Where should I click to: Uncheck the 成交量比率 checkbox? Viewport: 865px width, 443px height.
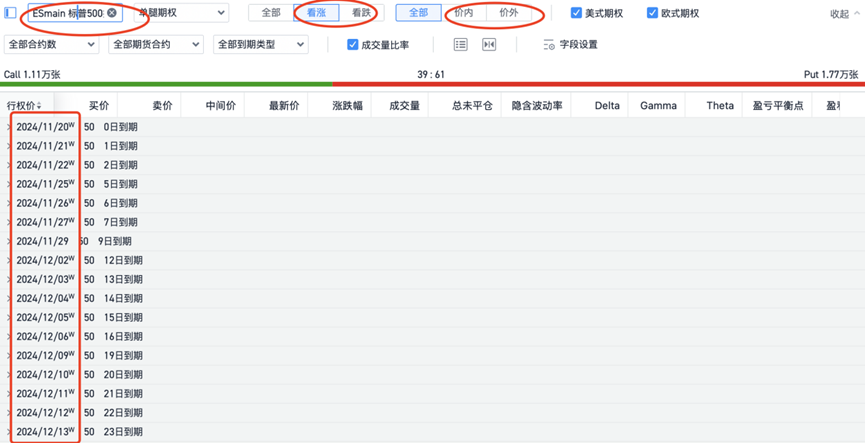pos(353,45)
